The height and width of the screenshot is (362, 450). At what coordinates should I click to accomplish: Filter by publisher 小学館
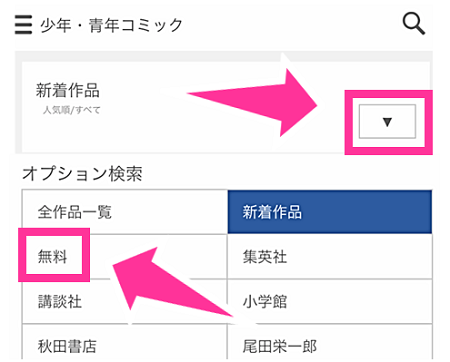(x=330, y=301)
